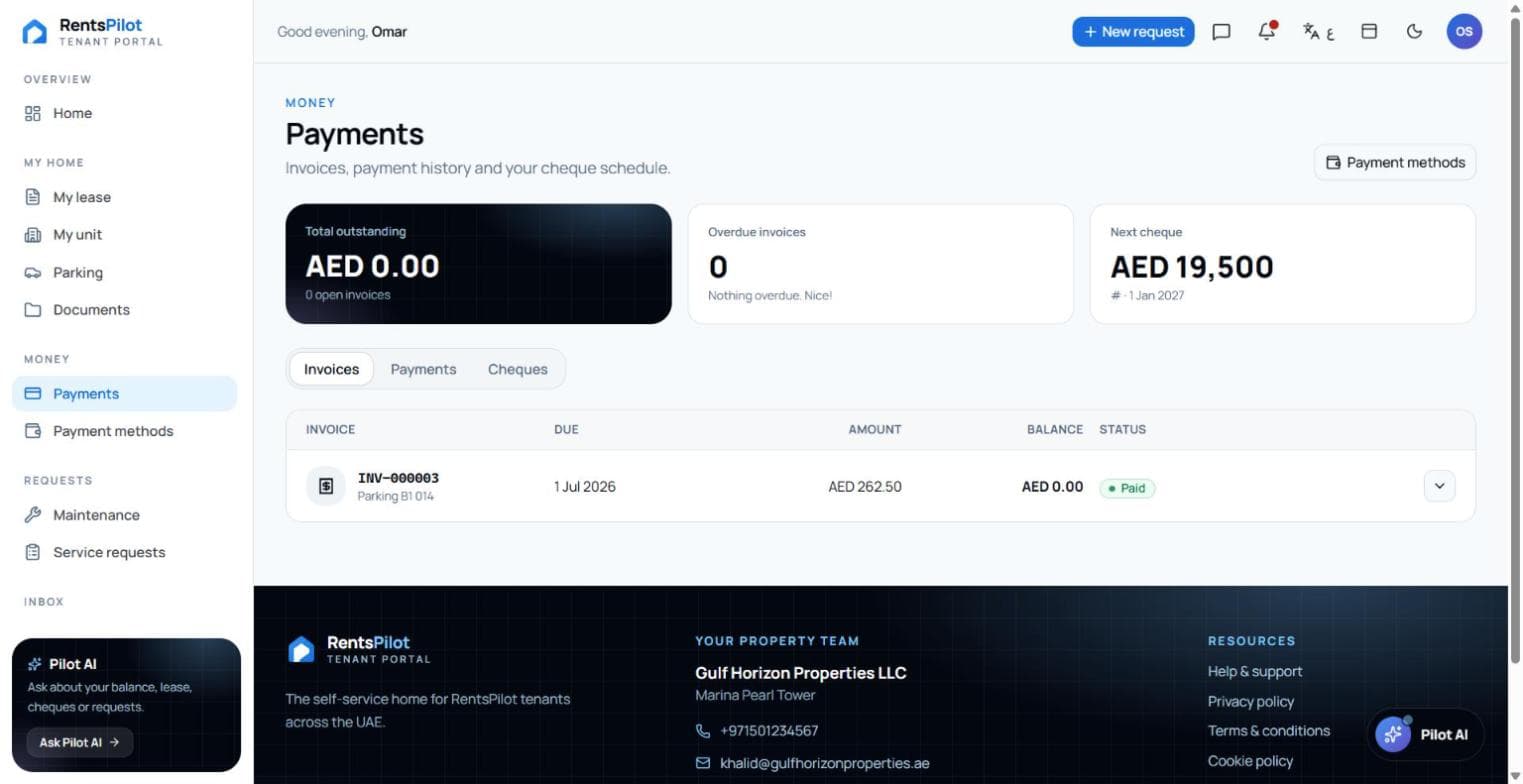Switch to the Cheques tab
This screenshot has width=1523, height=784.
(517, 369)
